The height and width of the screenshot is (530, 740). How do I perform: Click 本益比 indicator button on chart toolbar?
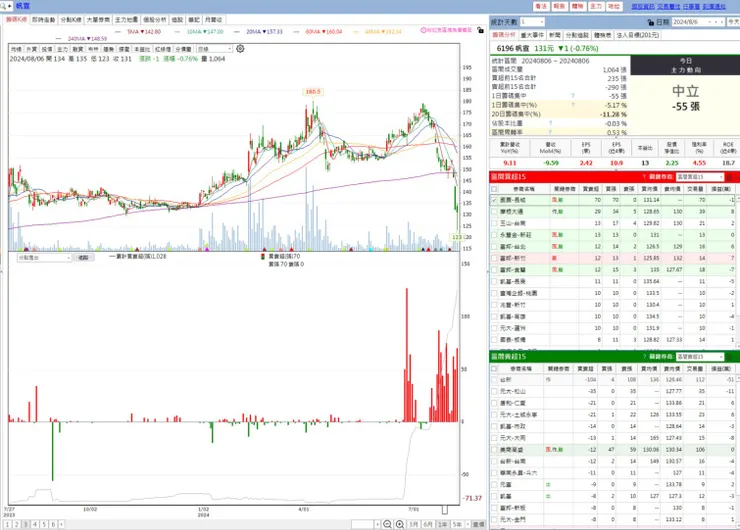click(142, 49)
